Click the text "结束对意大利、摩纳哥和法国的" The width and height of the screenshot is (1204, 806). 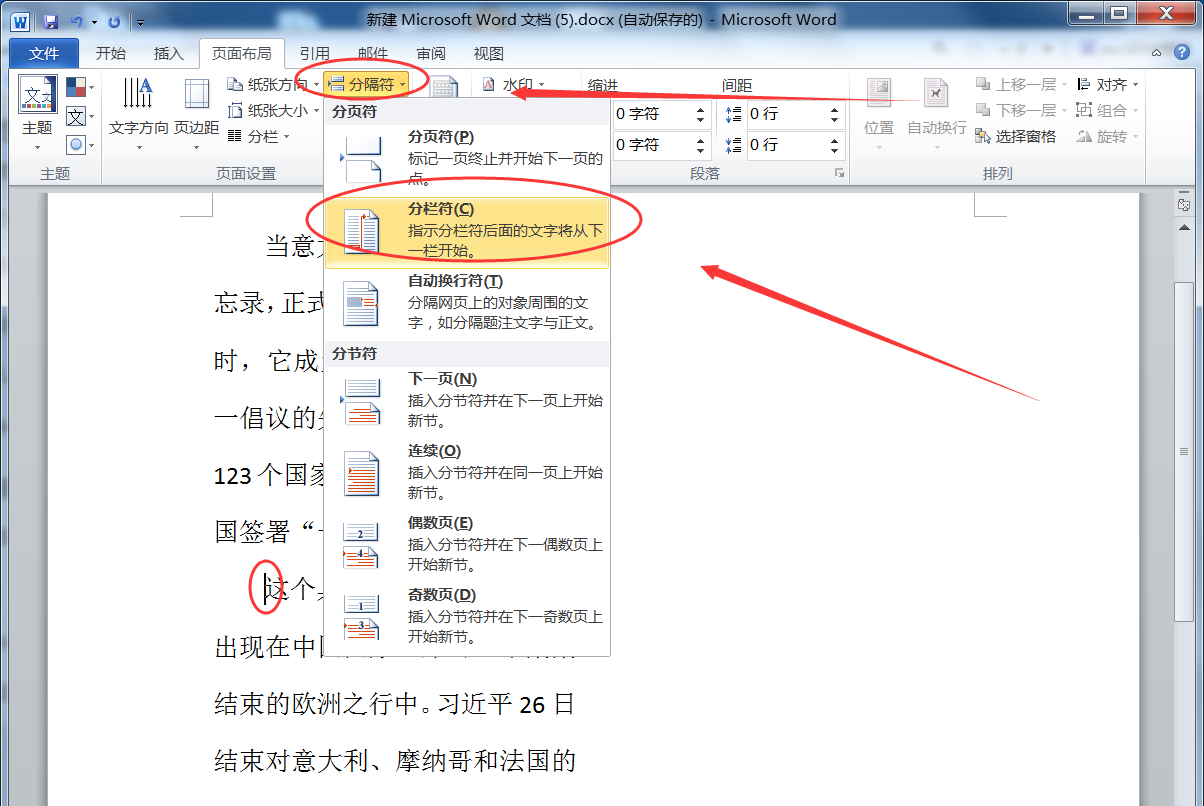[x=396, y=761]
